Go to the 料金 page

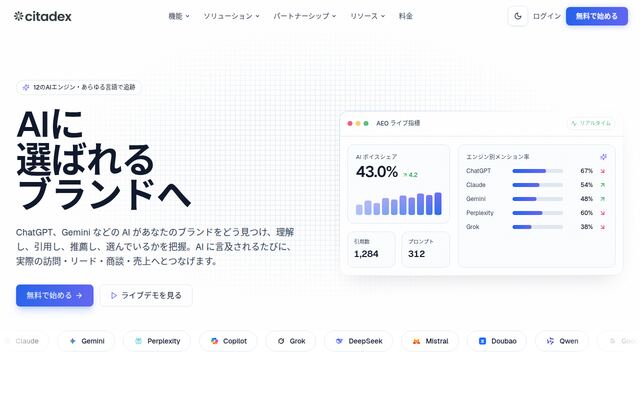405,16
